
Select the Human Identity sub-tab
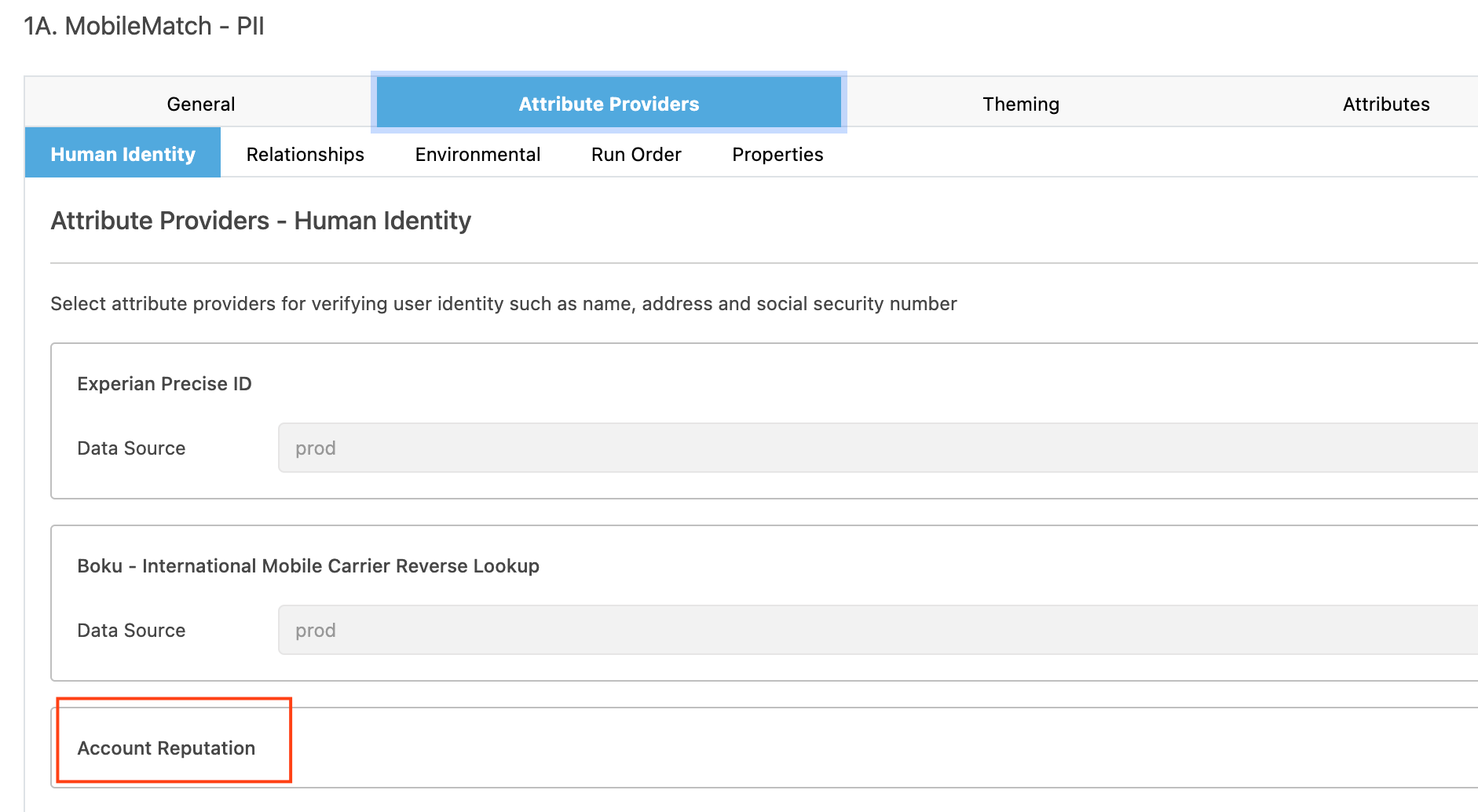point(123,154)
